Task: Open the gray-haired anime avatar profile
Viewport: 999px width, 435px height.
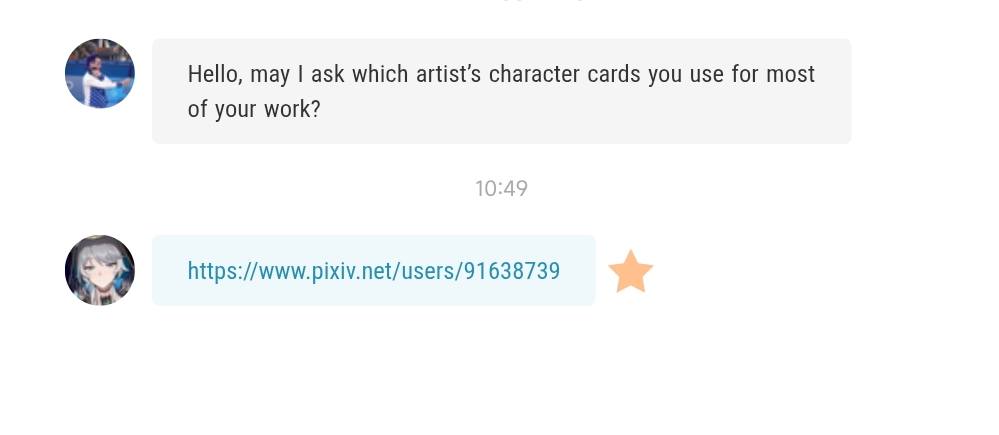Action: pos(100,270)
